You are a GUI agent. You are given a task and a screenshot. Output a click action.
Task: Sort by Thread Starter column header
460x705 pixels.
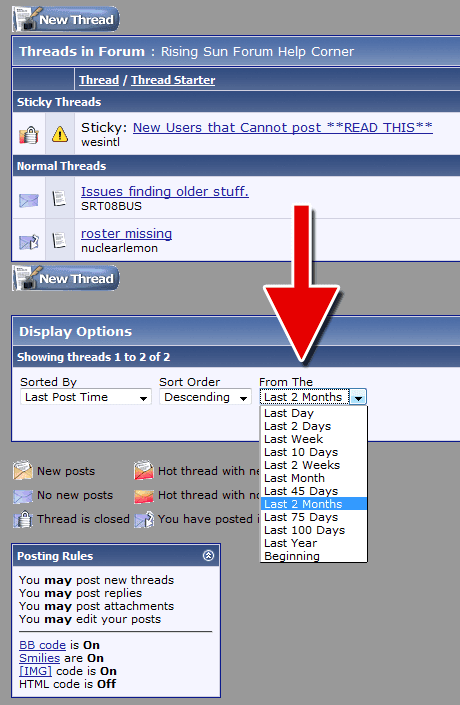173,80
